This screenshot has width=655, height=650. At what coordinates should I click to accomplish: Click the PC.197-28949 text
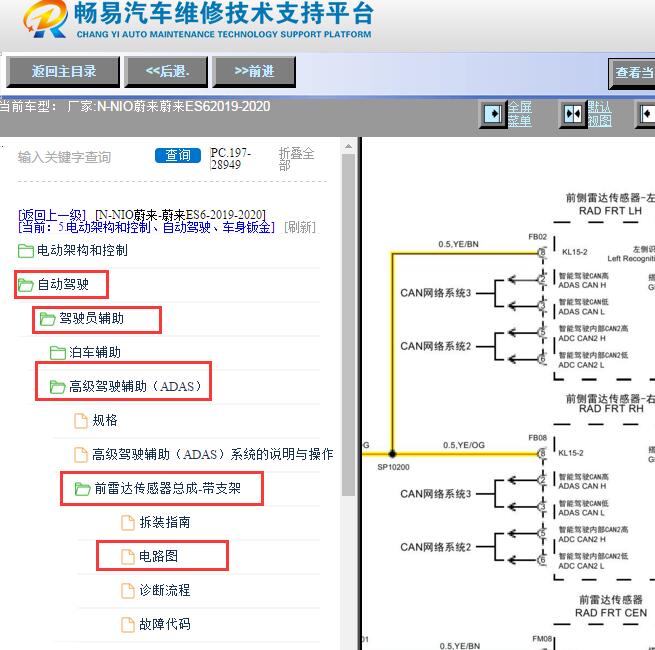[230, 159]
